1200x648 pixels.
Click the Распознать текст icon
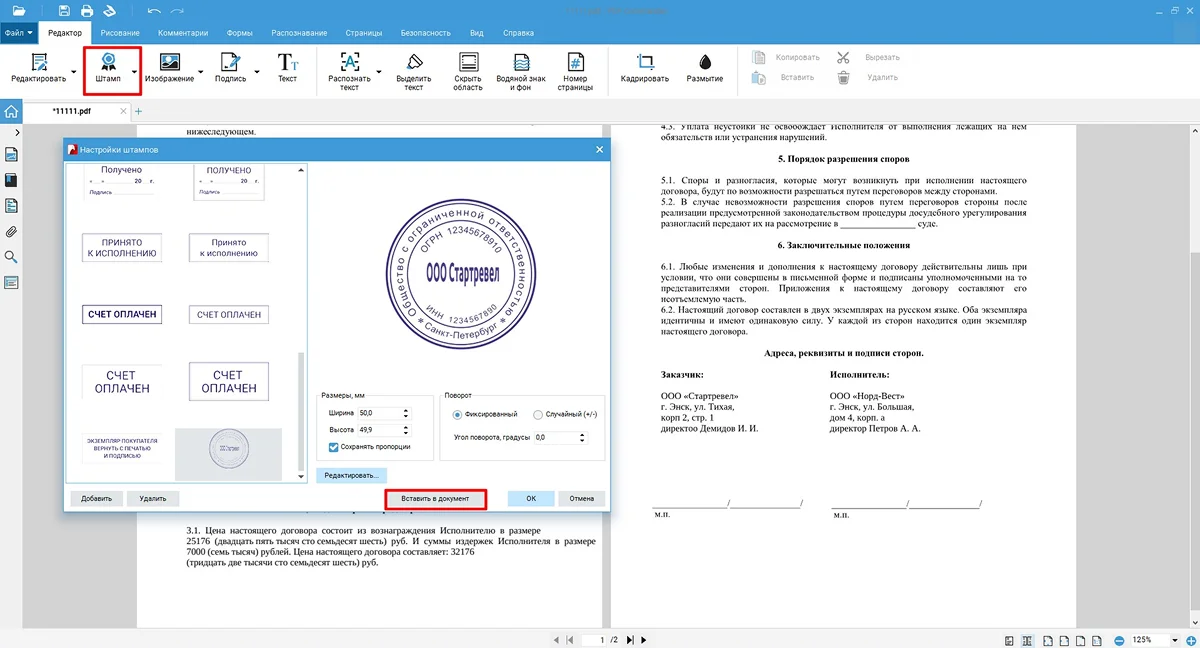pos(349,69)
